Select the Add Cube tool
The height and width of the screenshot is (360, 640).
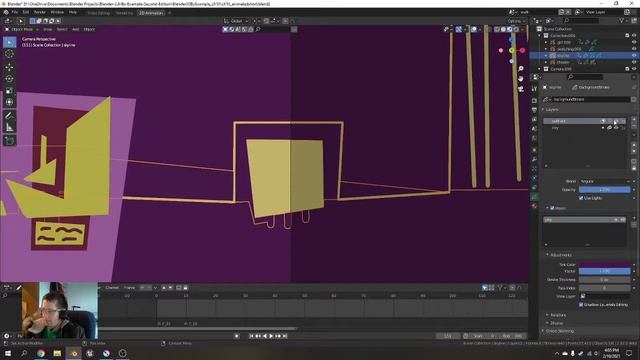[9, 141]
